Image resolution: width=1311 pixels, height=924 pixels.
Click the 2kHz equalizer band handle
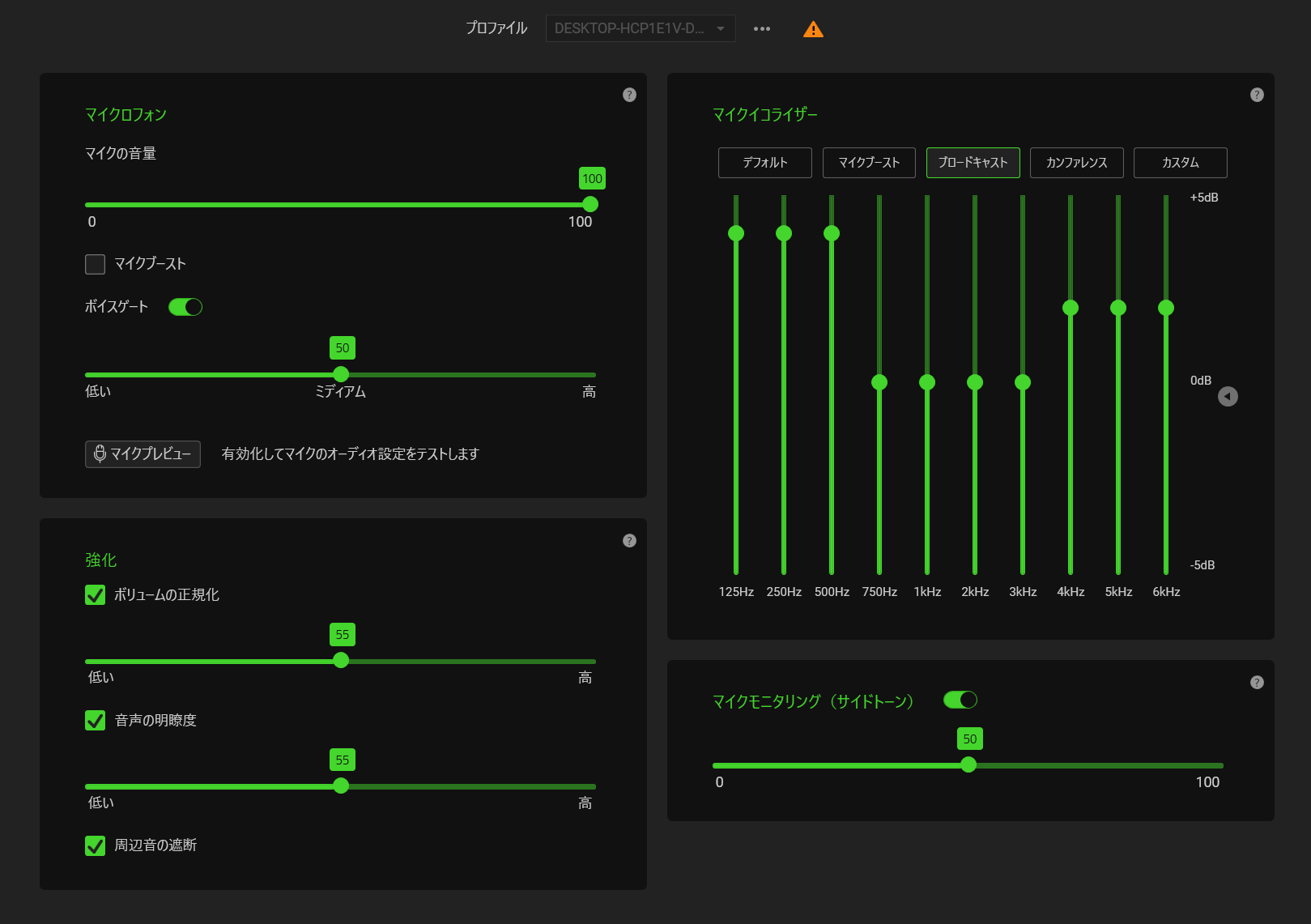[975, 382]
